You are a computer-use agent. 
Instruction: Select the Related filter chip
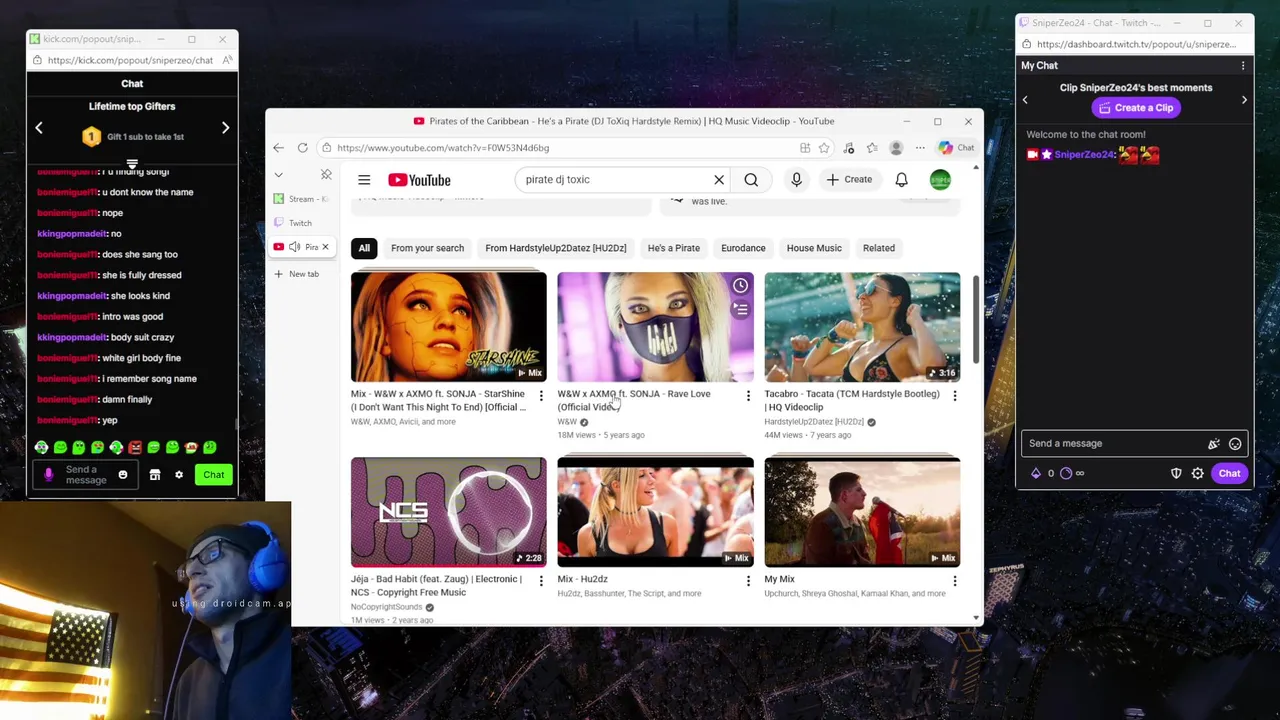click(879, 248)
